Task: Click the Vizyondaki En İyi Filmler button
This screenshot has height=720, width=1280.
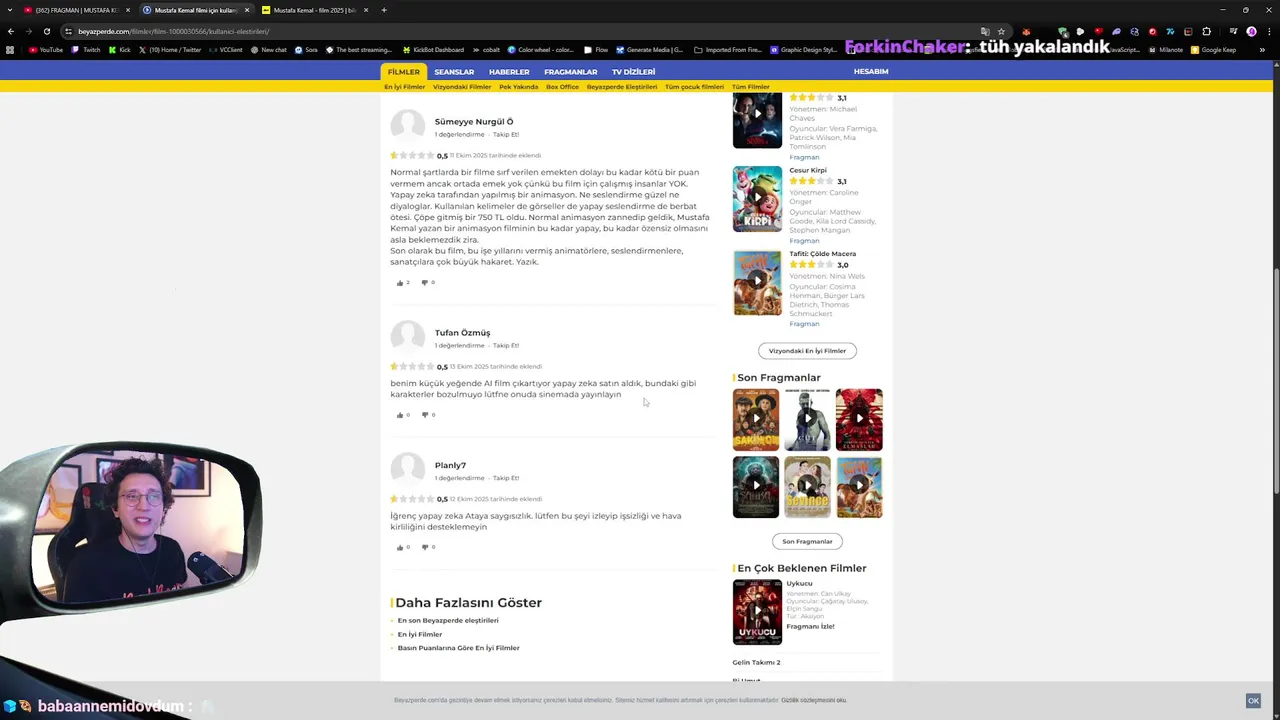Action: 807,351
